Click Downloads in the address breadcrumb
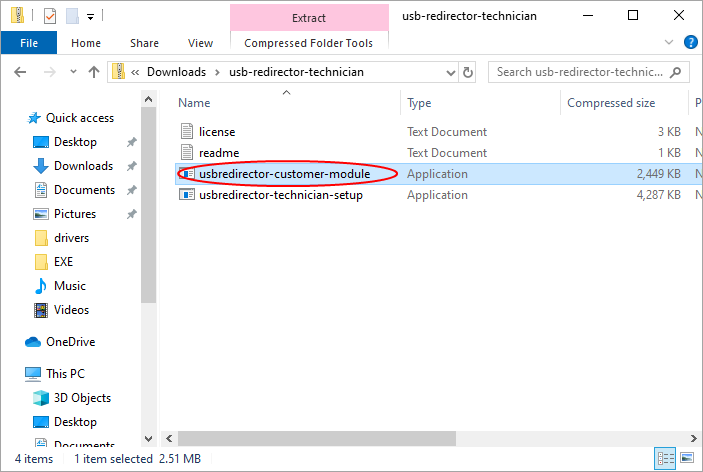The height and width of the screenshot is (472, 703). click(x=176, y=72)
